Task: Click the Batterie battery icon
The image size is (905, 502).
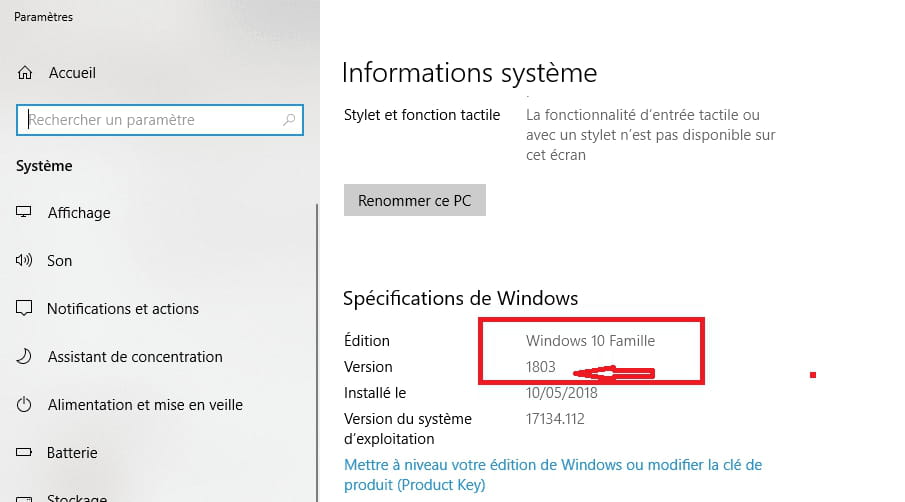Action: coord(24,452)
